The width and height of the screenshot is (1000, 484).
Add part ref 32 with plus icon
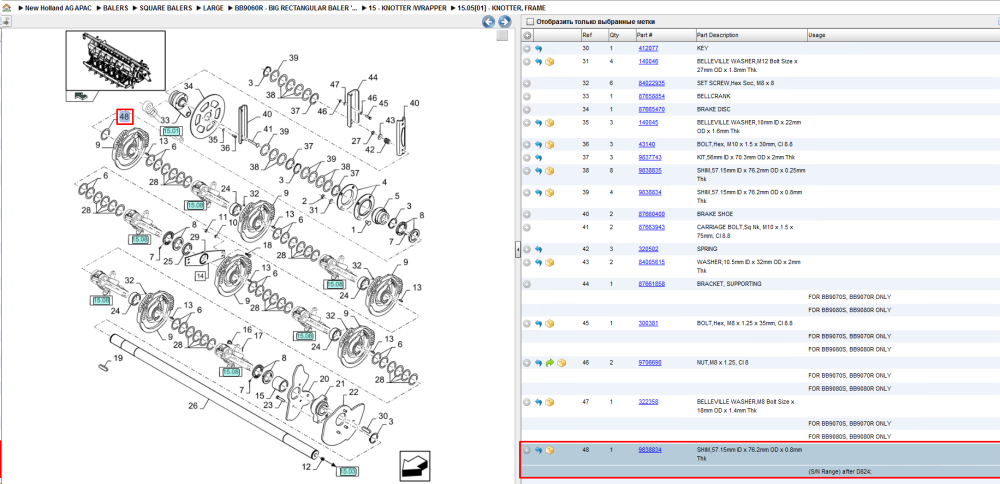[x=527, y=84]
